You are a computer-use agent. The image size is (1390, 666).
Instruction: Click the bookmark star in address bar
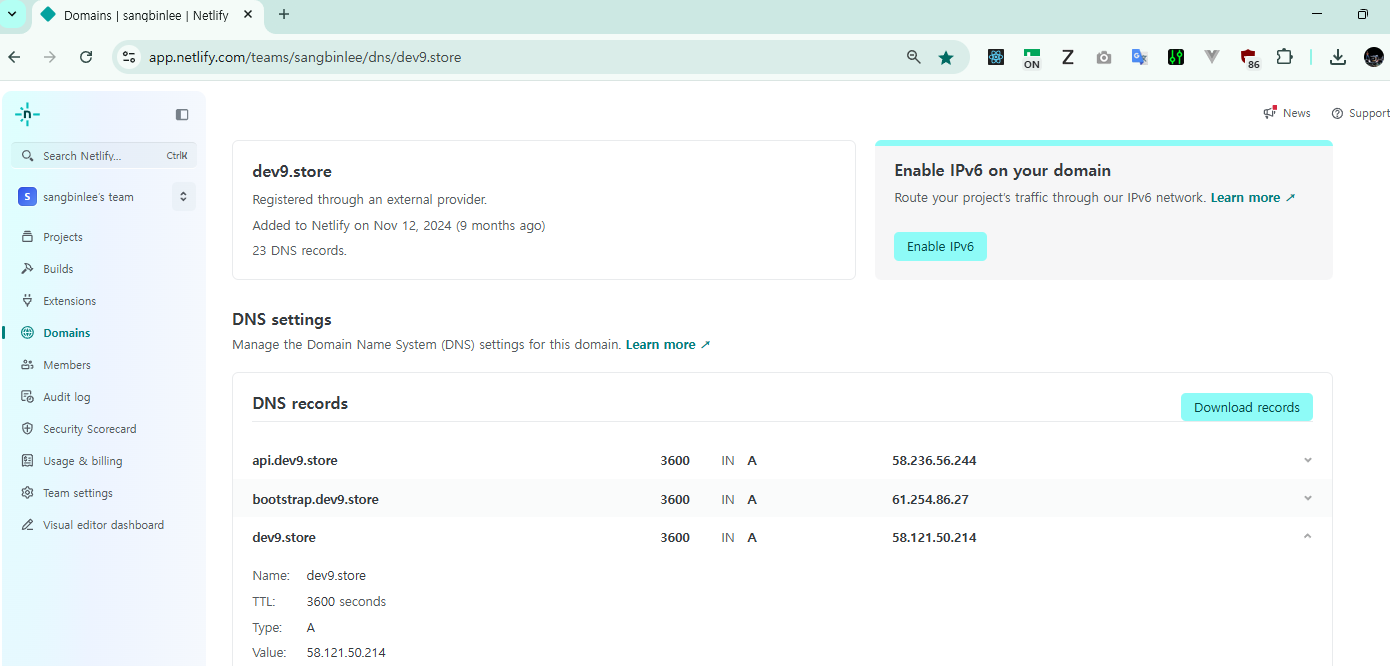946,58
